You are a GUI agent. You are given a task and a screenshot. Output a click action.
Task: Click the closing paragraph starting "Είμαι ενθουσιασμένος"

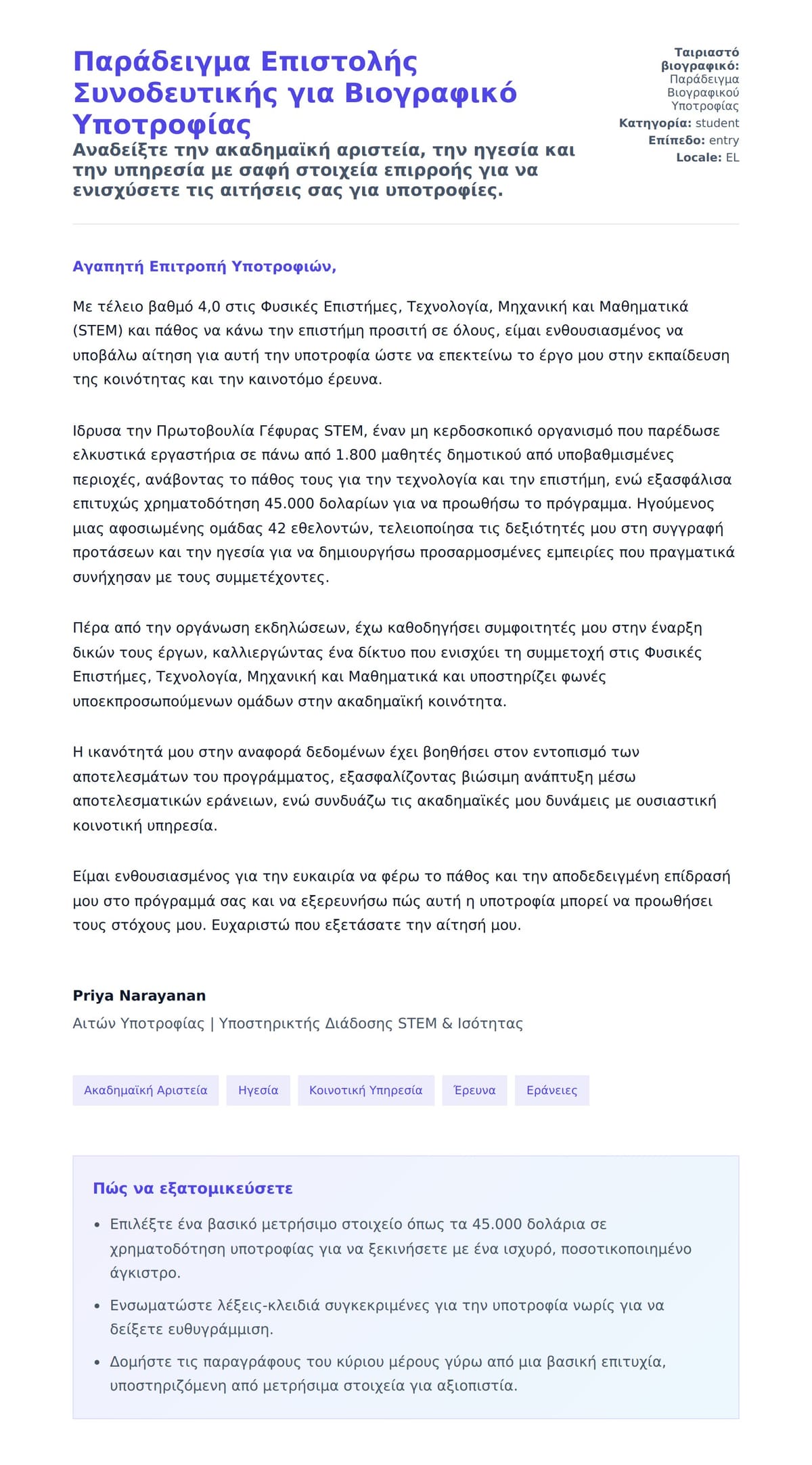point(401,900)
